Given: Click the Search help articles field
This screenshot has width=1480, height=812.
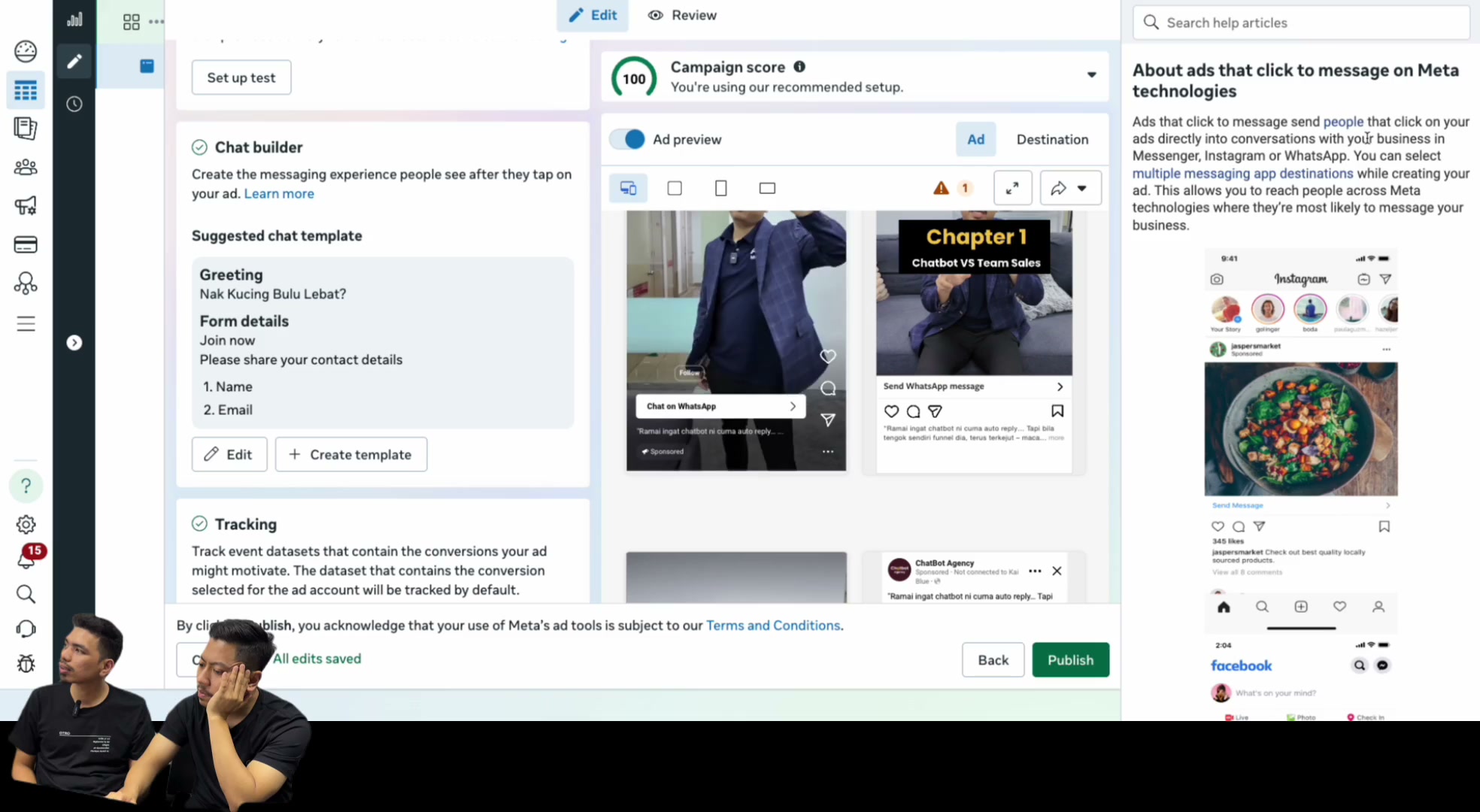Looking at the screenshot, I should pos(1301,23).
